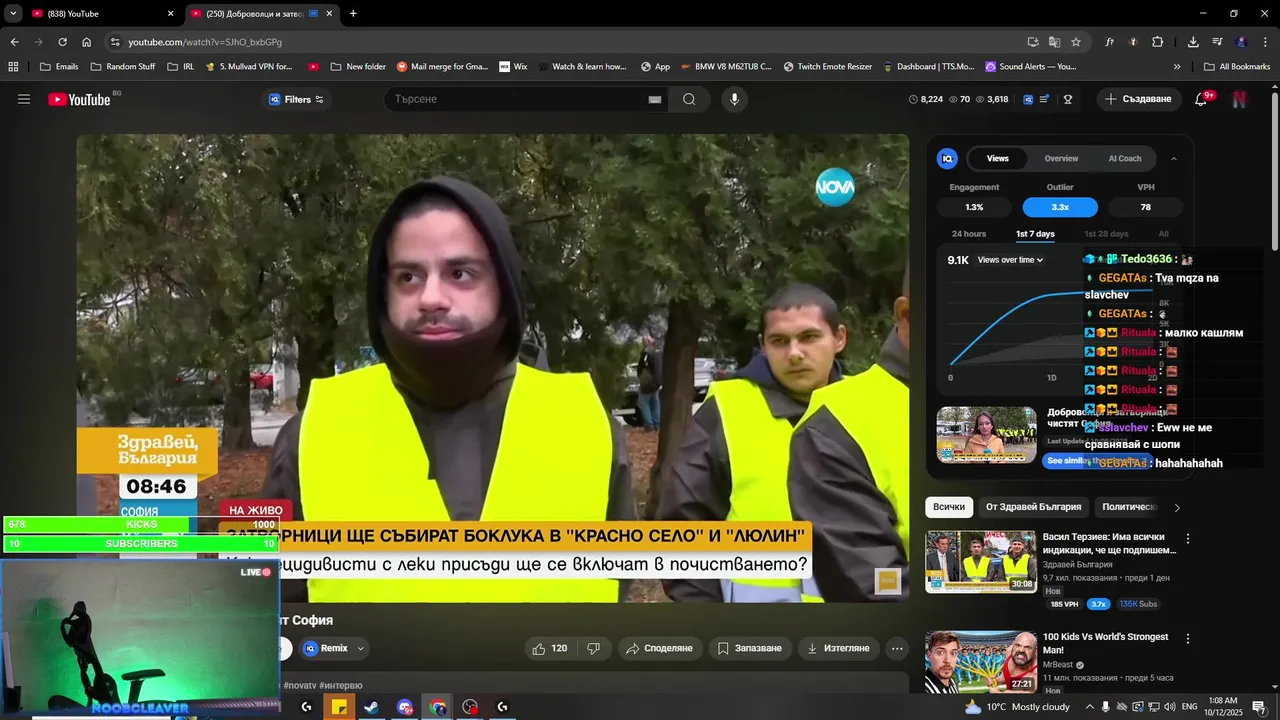This screenshot has width=1280, height=720.
Task: Click the Запазване save button
Action: 749,648
